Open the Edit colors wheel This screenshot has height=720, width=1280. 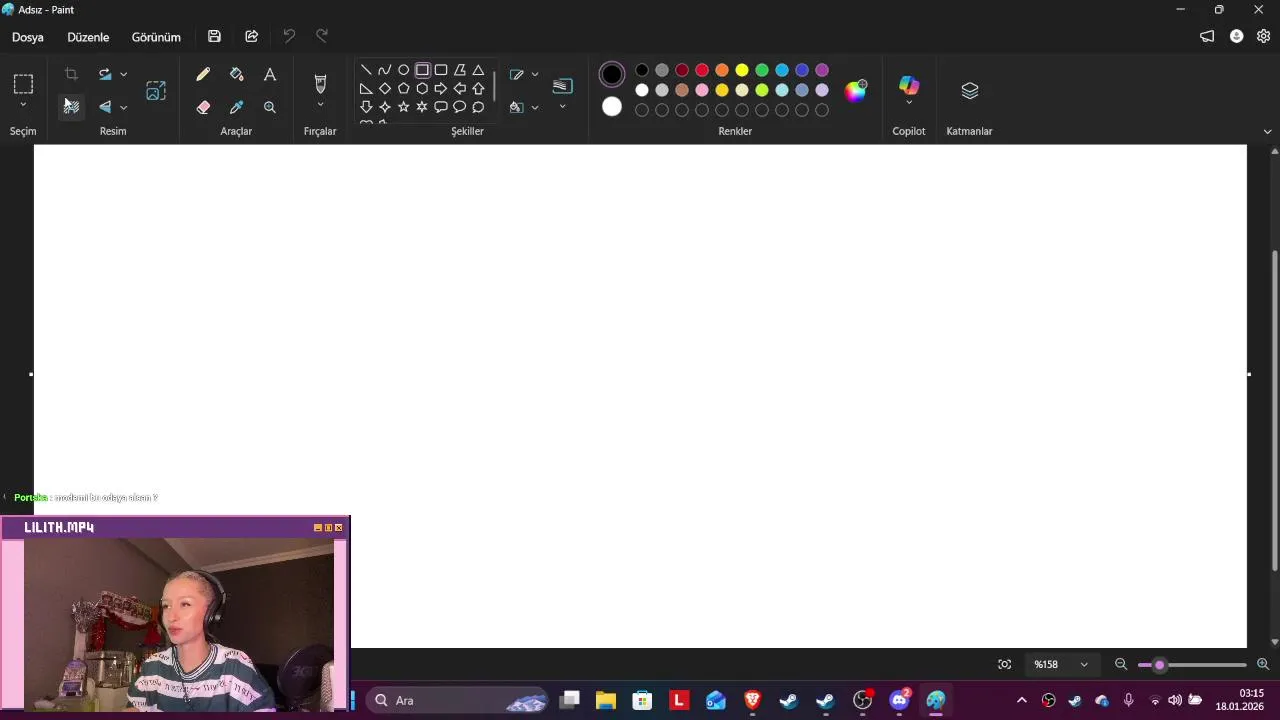pyautogui.click(x=856, y=91)
